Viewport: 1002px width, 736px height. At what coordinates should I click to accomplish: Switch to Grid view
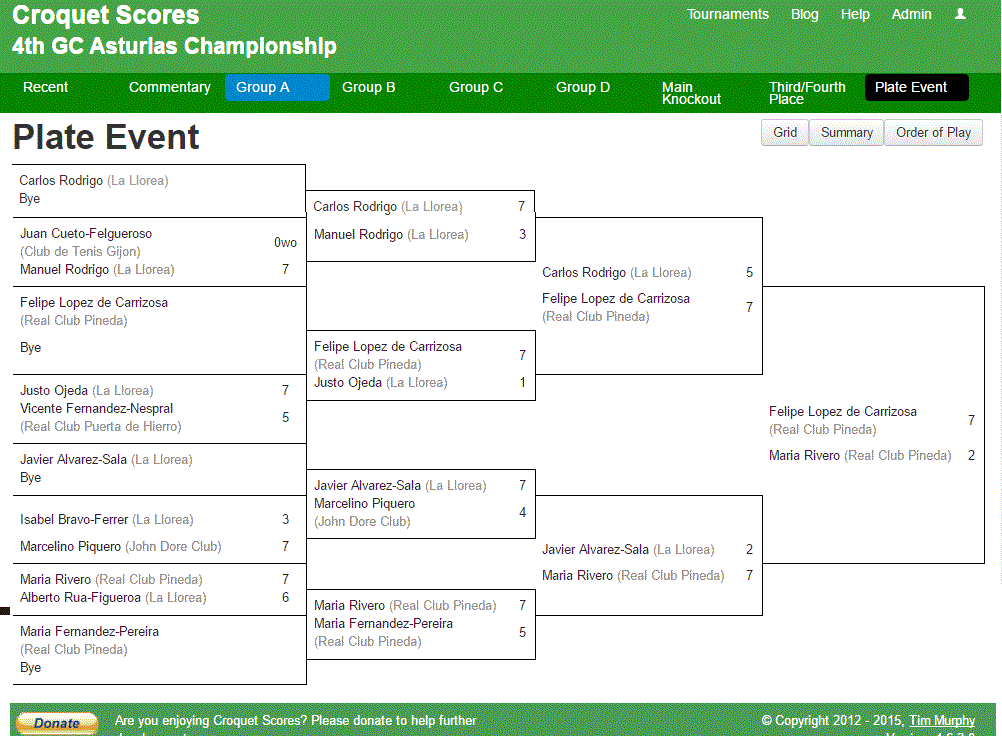click(x=785, y=133)
